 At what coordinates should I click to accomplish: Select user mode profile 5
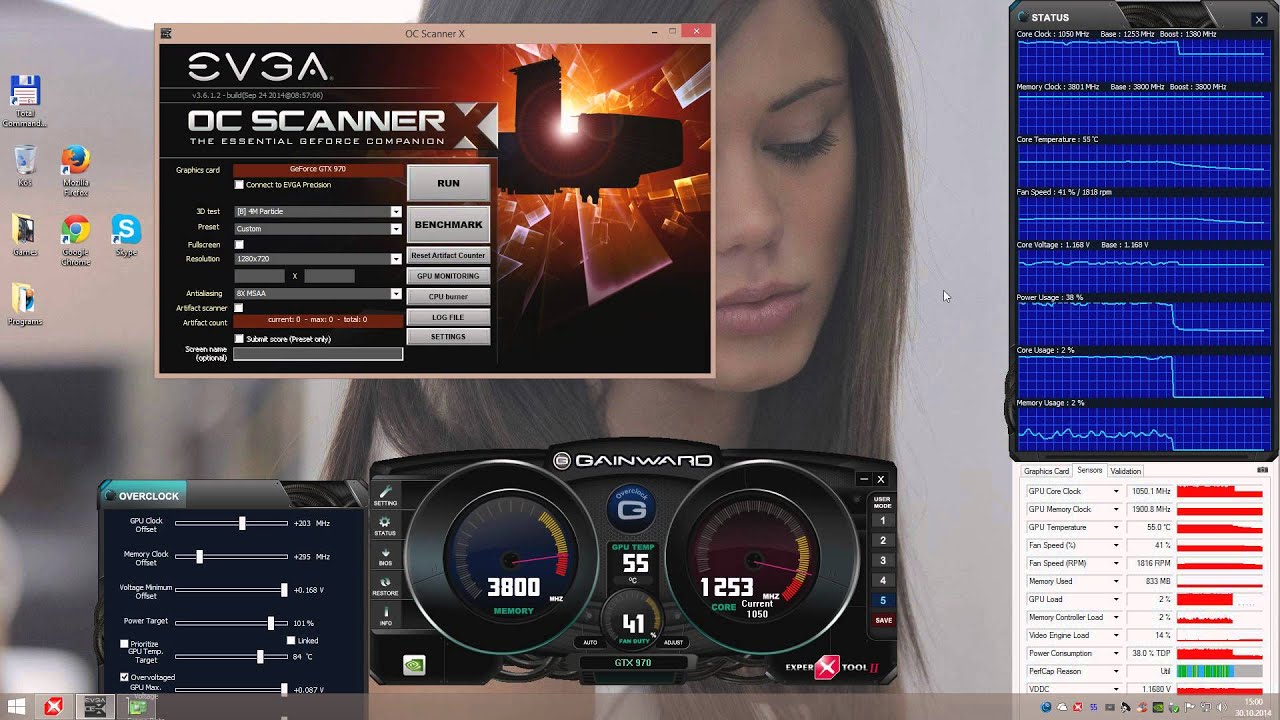tap(882, 600)
